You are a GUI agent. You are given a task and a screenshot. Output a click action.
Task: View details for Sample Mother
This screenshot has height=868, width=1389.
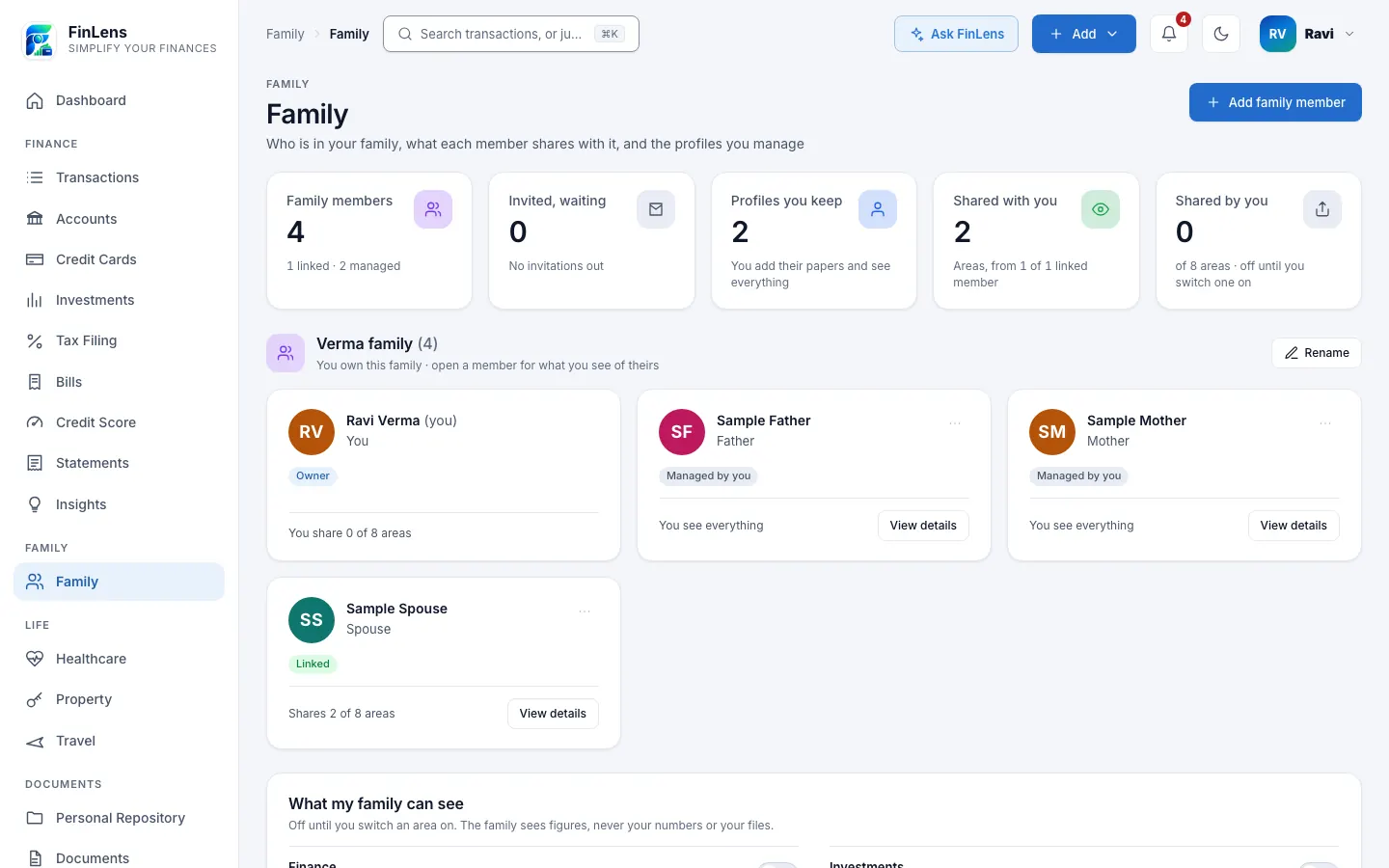(x=1294, y=526)
